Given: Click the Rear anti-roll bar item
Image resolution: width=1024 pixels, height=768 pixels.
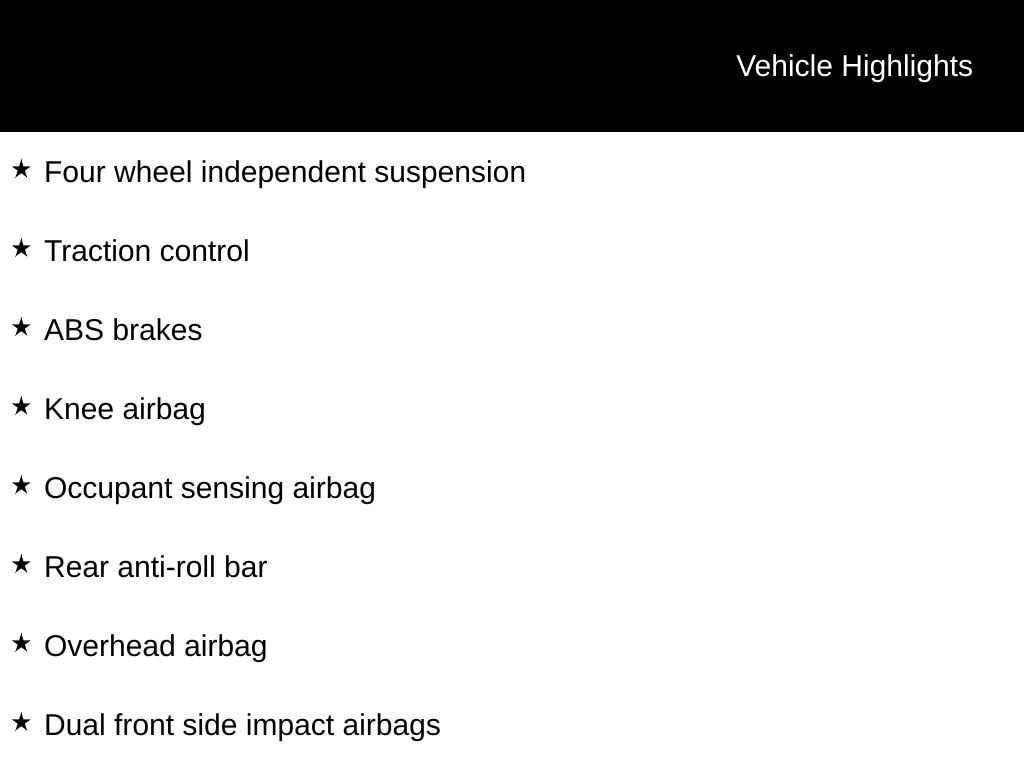Looking at the screenshot, I should tap(155, 568).
